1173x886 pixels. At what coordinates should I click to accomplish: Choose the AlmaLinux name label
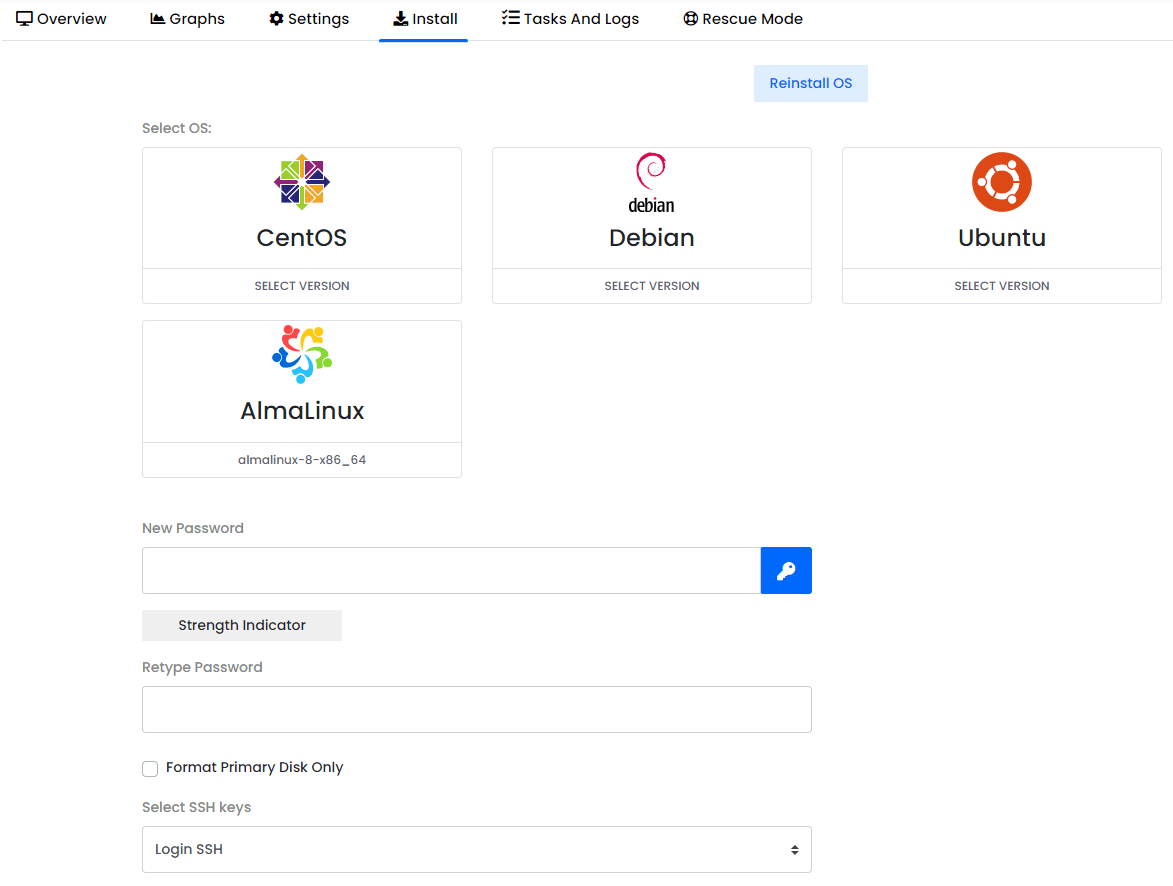click(x=301, y=411)
